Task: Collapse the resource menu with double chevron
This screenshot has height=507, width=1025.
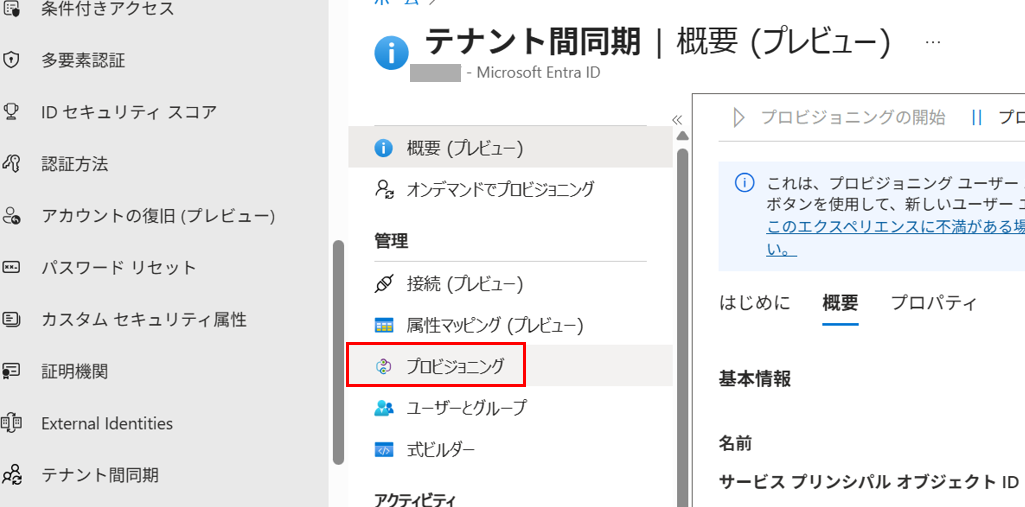Action: coord(677,120)
